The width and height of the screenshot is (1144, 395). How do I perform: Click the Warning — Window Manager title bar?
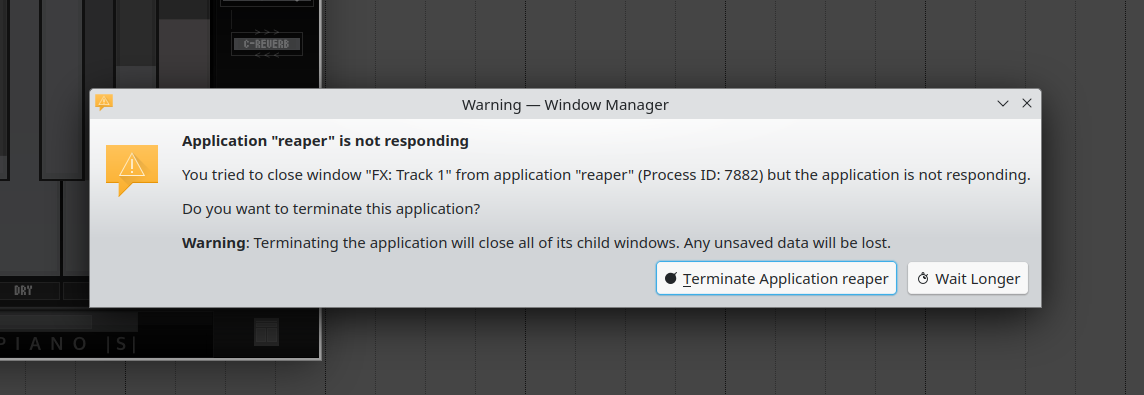(x=565, y=104)
